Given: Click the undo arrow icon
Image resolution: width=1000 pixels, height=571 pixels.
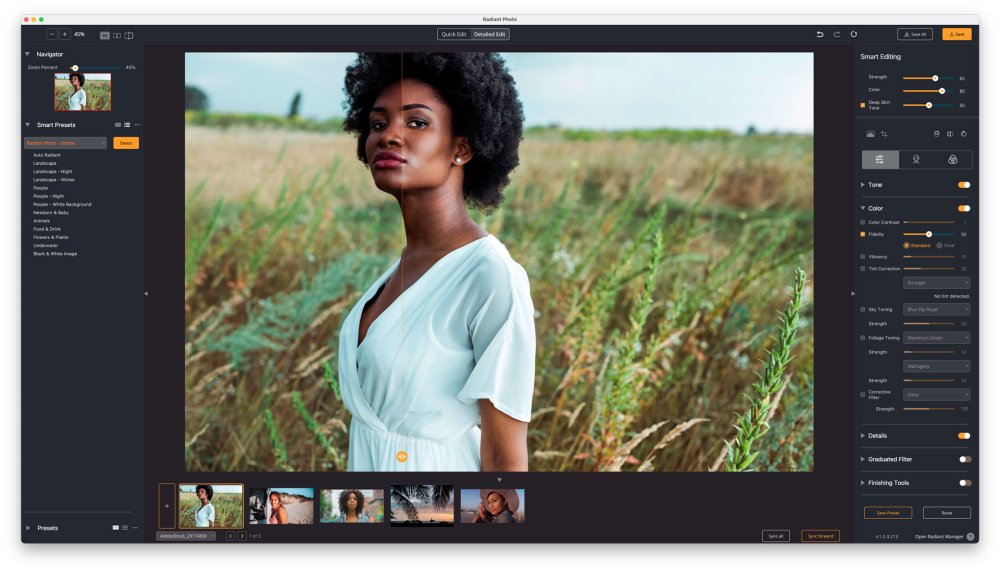Looking at the screenshot, I should tap(820, 34).
